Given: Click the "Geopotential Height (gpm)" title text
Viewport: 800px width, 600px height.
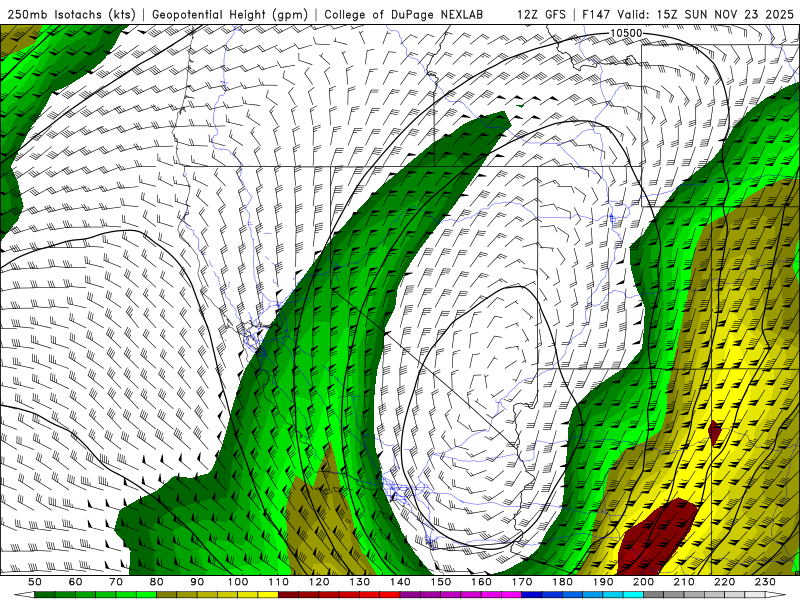Looking at the screenshot, I should pyautogui.click(x=230, y=14).
